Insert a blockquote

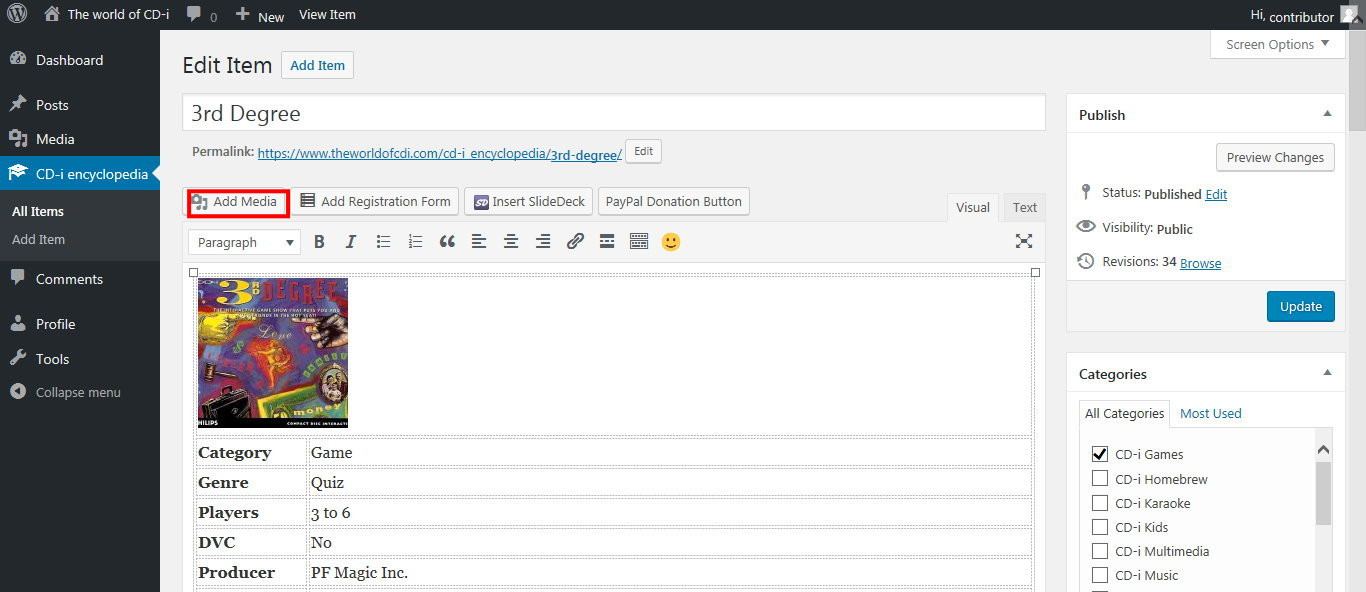coord(447,242)
